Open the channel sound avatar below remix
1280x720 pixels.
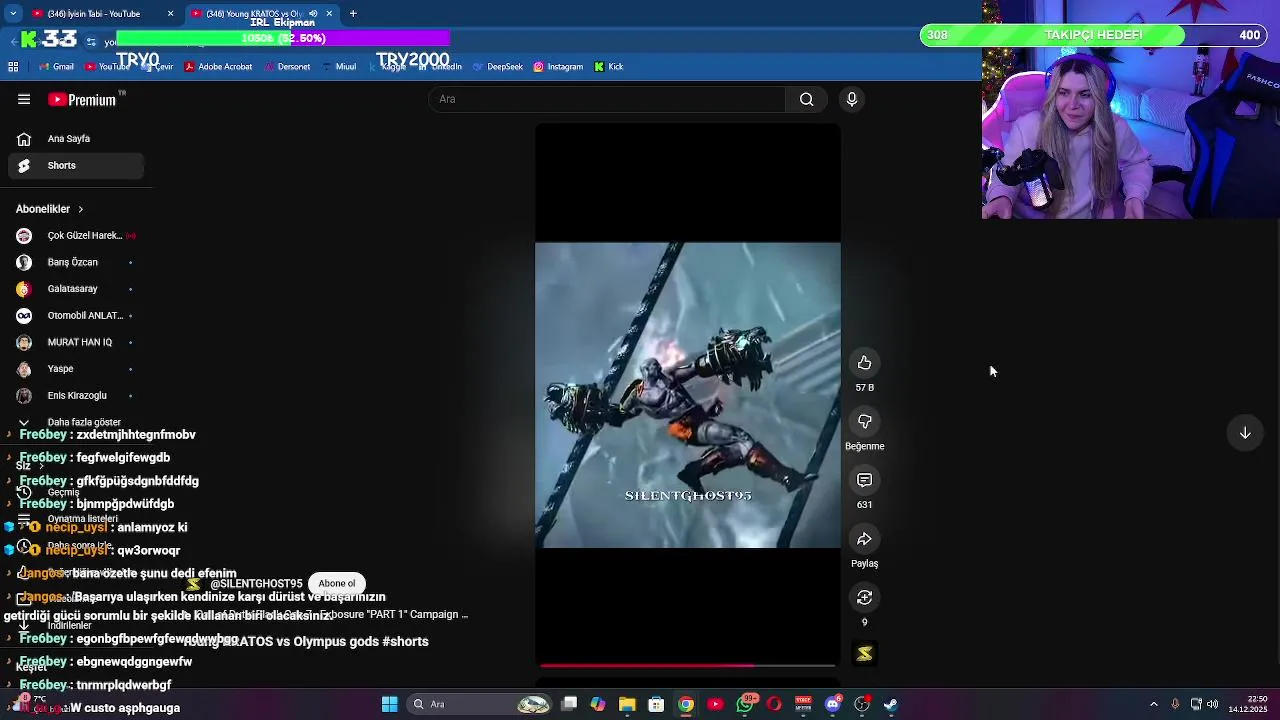pos(865,654)
